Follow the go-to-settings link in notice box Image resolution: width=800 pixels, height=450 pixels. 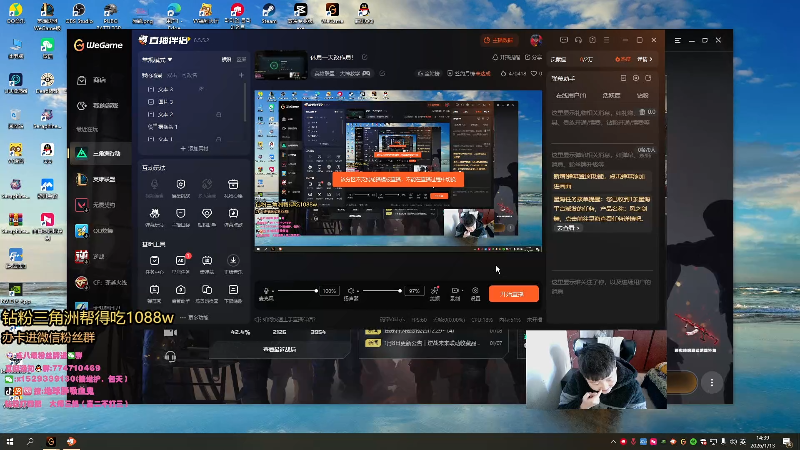click(x=568, y=228)
